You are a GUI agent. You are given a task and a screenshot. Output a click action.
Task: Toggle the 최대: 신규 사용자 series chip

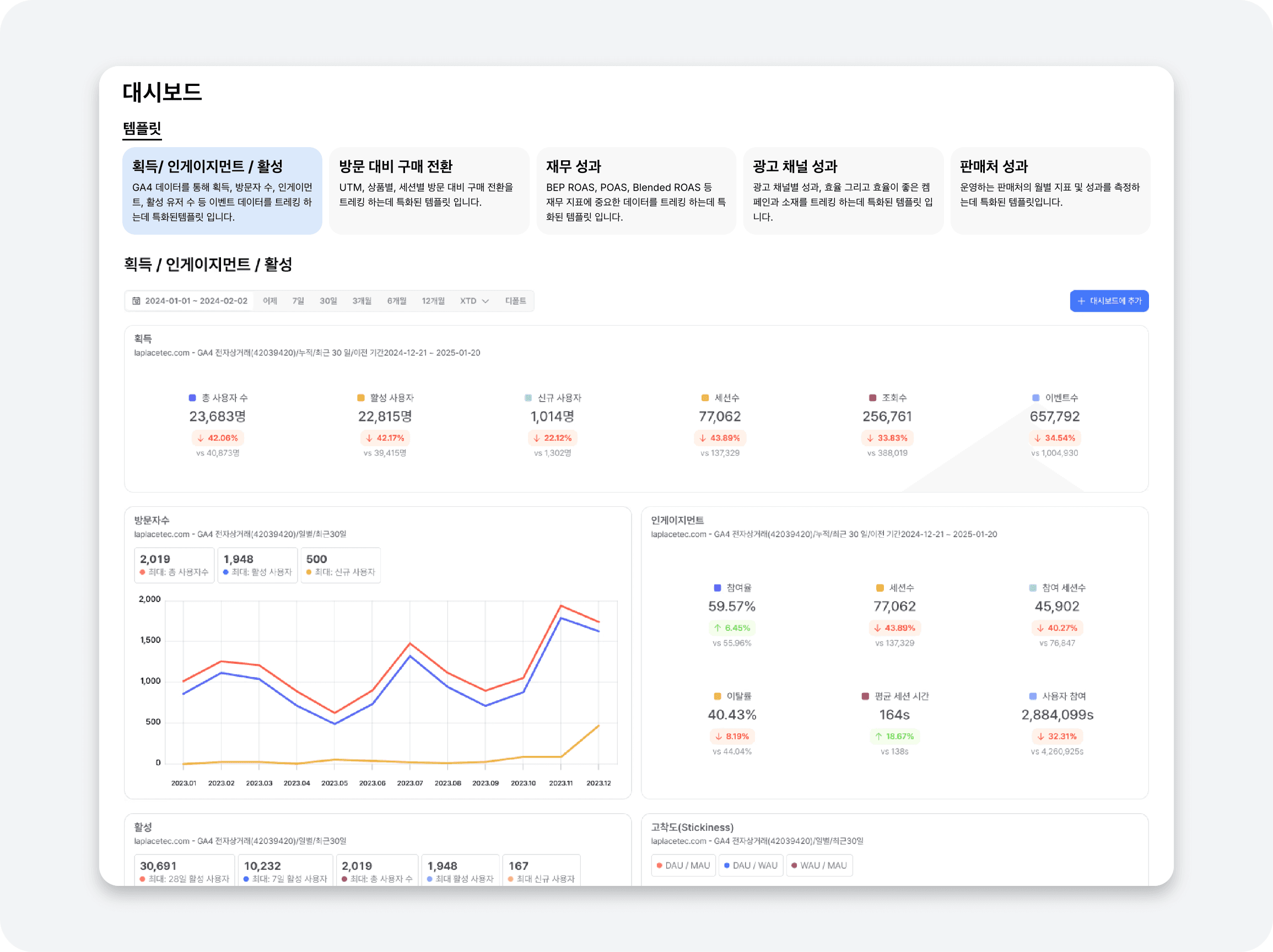tap(340, 565)
